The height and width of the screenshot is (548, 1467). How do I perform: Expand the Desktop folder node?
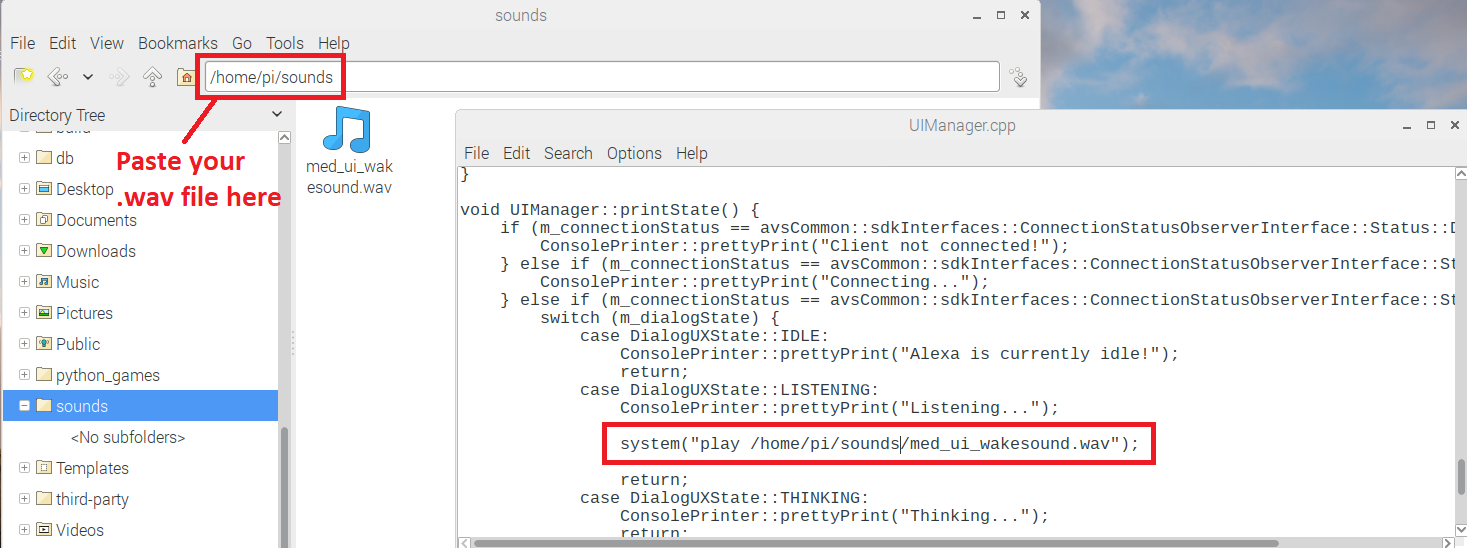25,189
